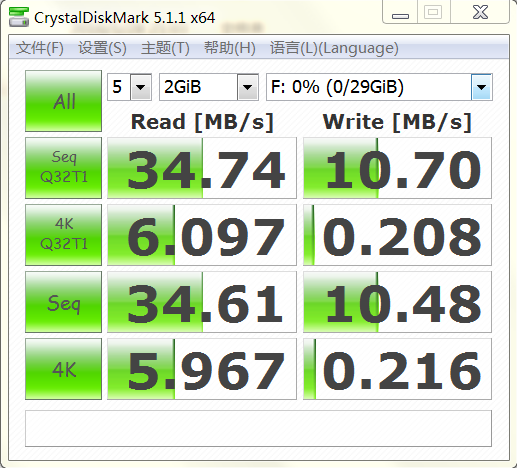Start the 4K Q32T1 test
The image size is (517, 468).
point(63,235)
